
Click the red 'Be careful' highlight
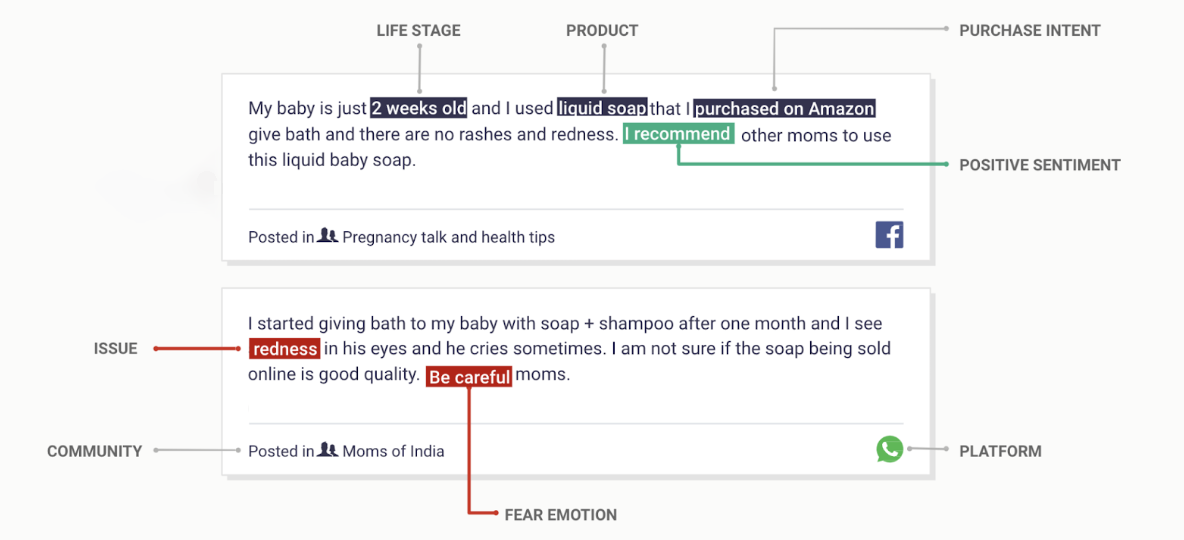470,376
